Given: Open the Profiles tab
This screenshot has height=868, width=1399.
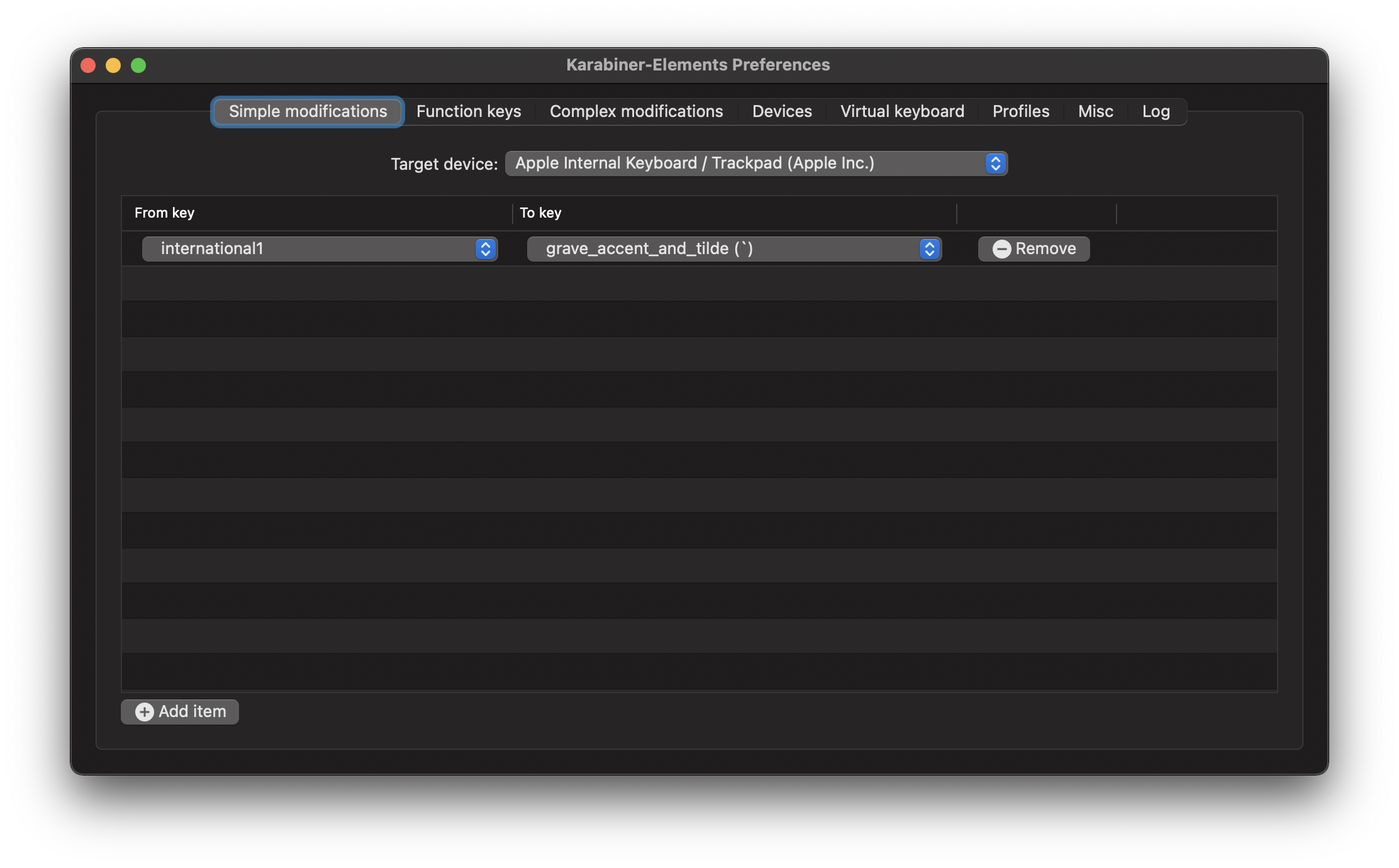Looking at the screenshot, I should (1020, 112).
